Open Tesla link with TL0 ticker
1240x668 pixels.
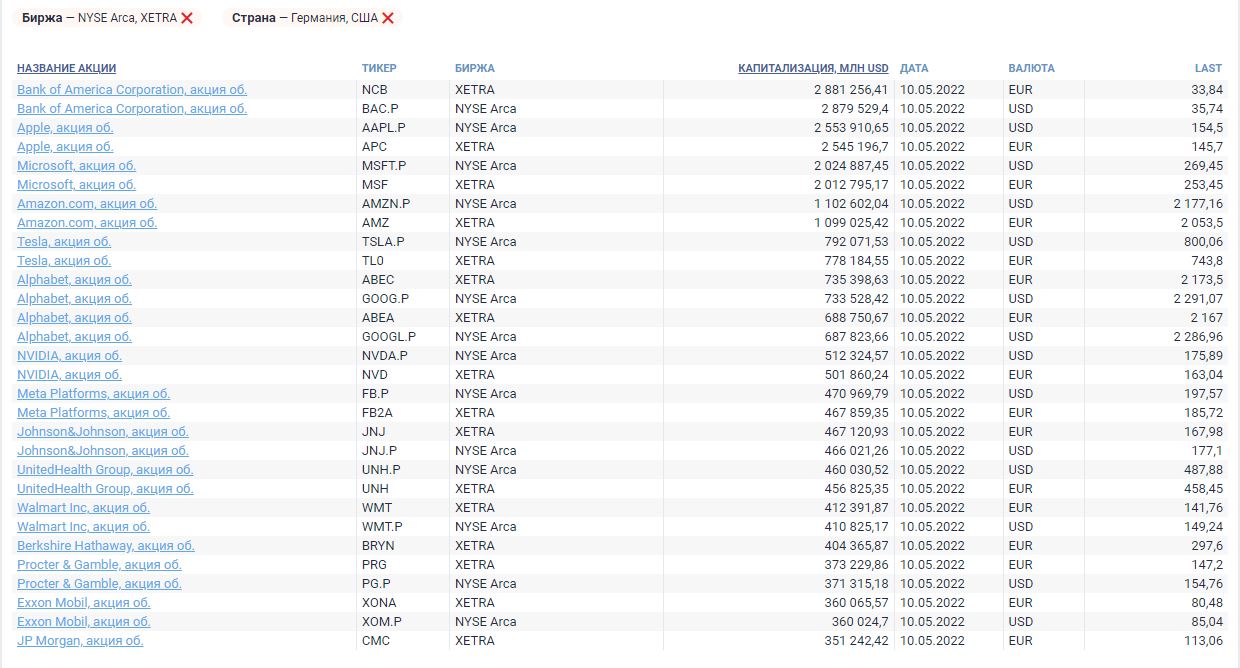click(64, 261)
